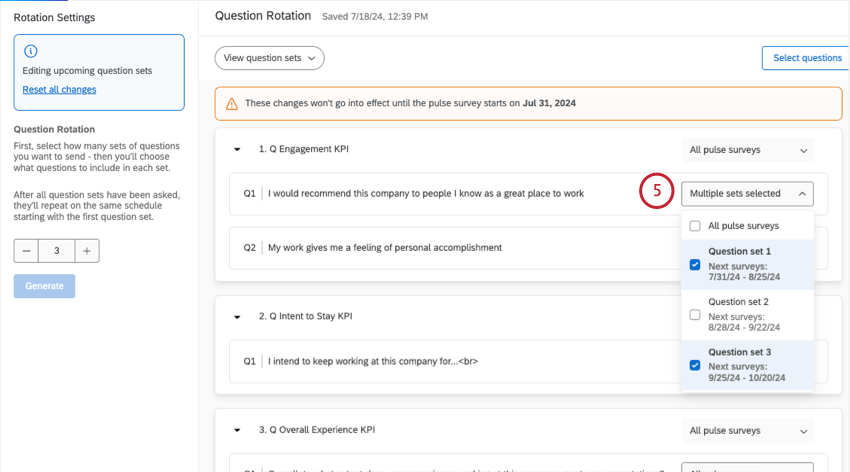This screenshot has height=472, width=850.
Task: Decrease question set count with minus button
Action: pyautogui.click(x=27, y=251)
